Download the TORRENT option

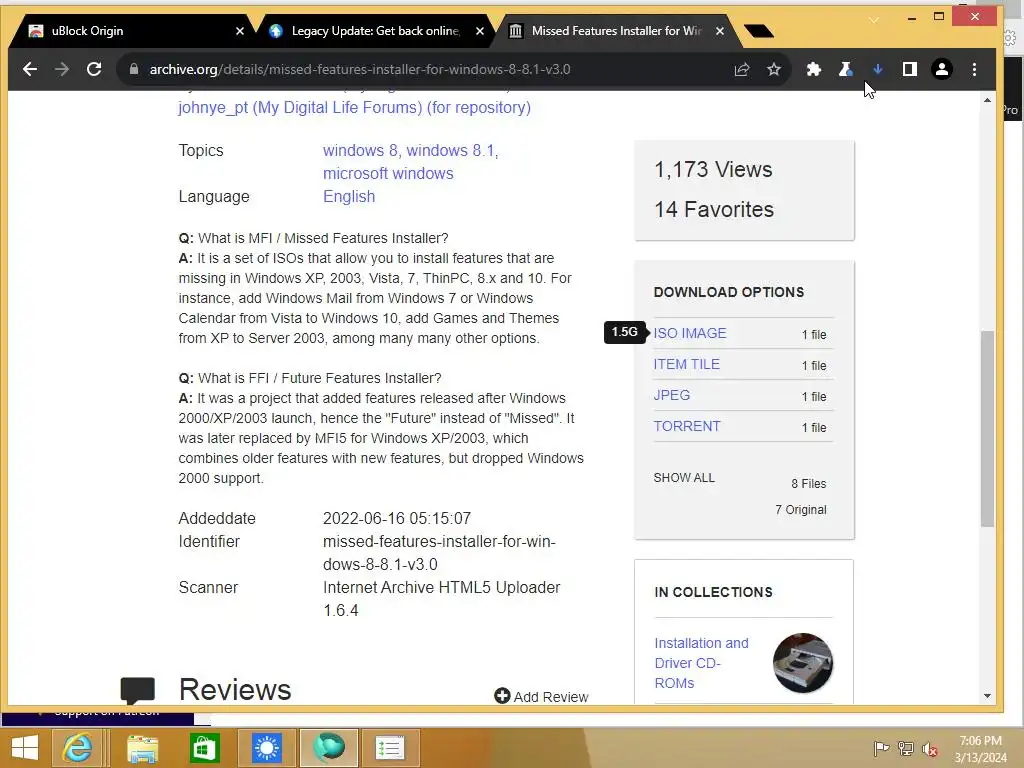[687, 426]
